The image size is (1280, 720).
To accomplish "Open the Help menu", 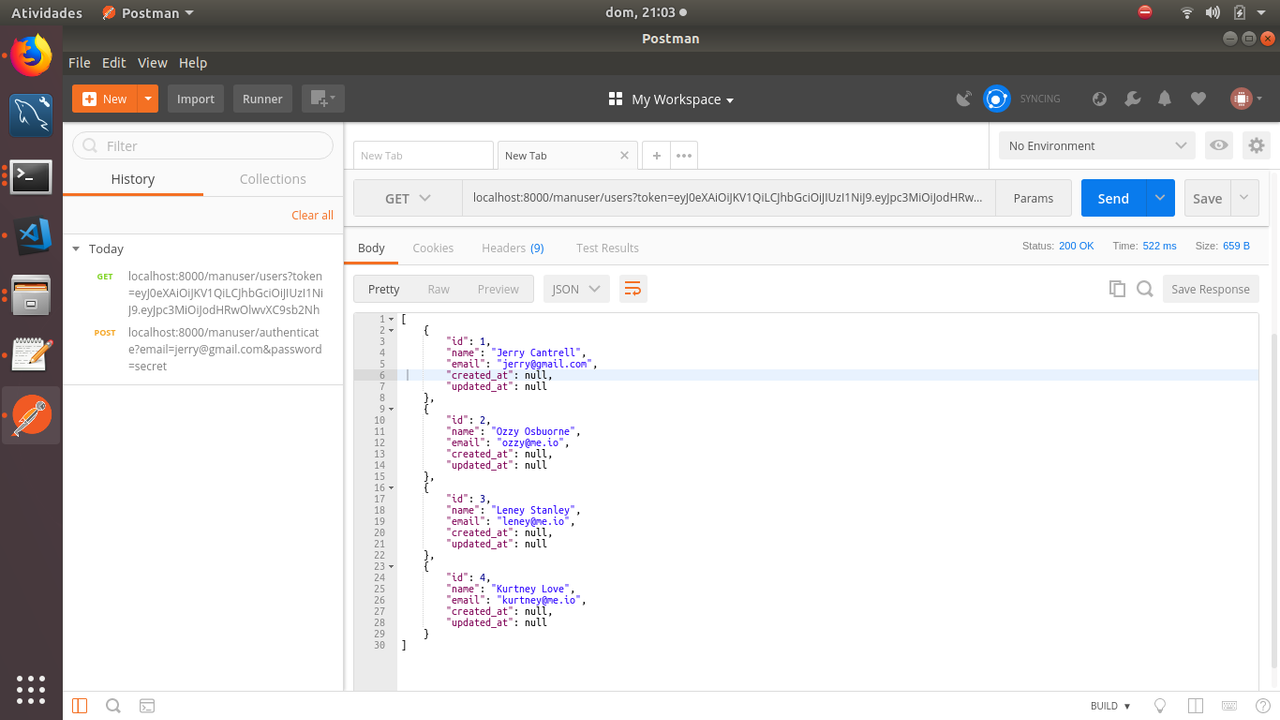I will pyautogui.click(x=193, y=62).
